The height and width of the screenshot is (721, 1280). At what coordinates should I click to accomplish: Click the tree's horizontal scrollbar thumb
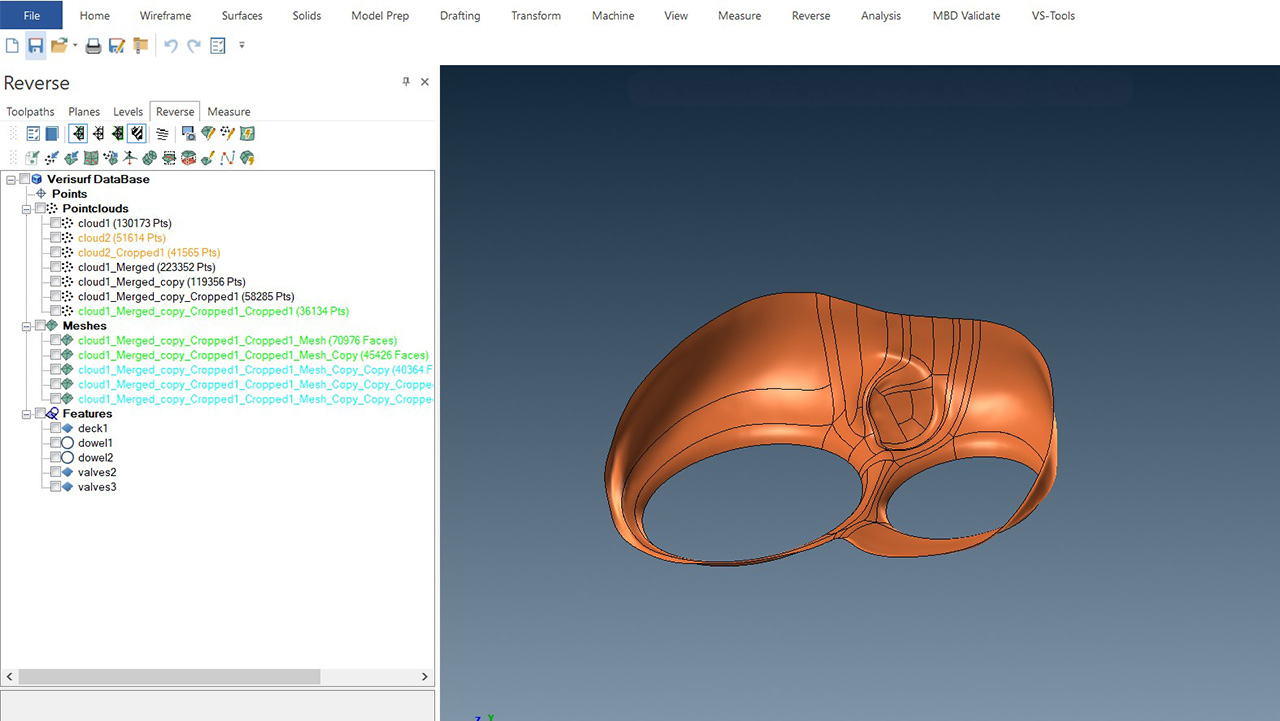(169, 677)
